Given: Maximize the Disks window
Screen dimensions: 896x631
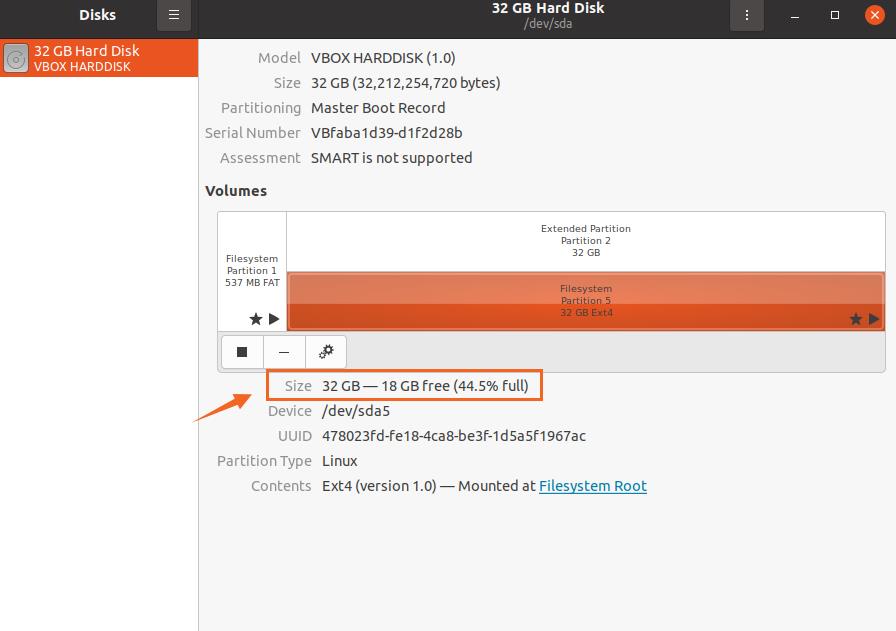Looking at the screenshot, I should pyautogui.click(x=835, y=15).
